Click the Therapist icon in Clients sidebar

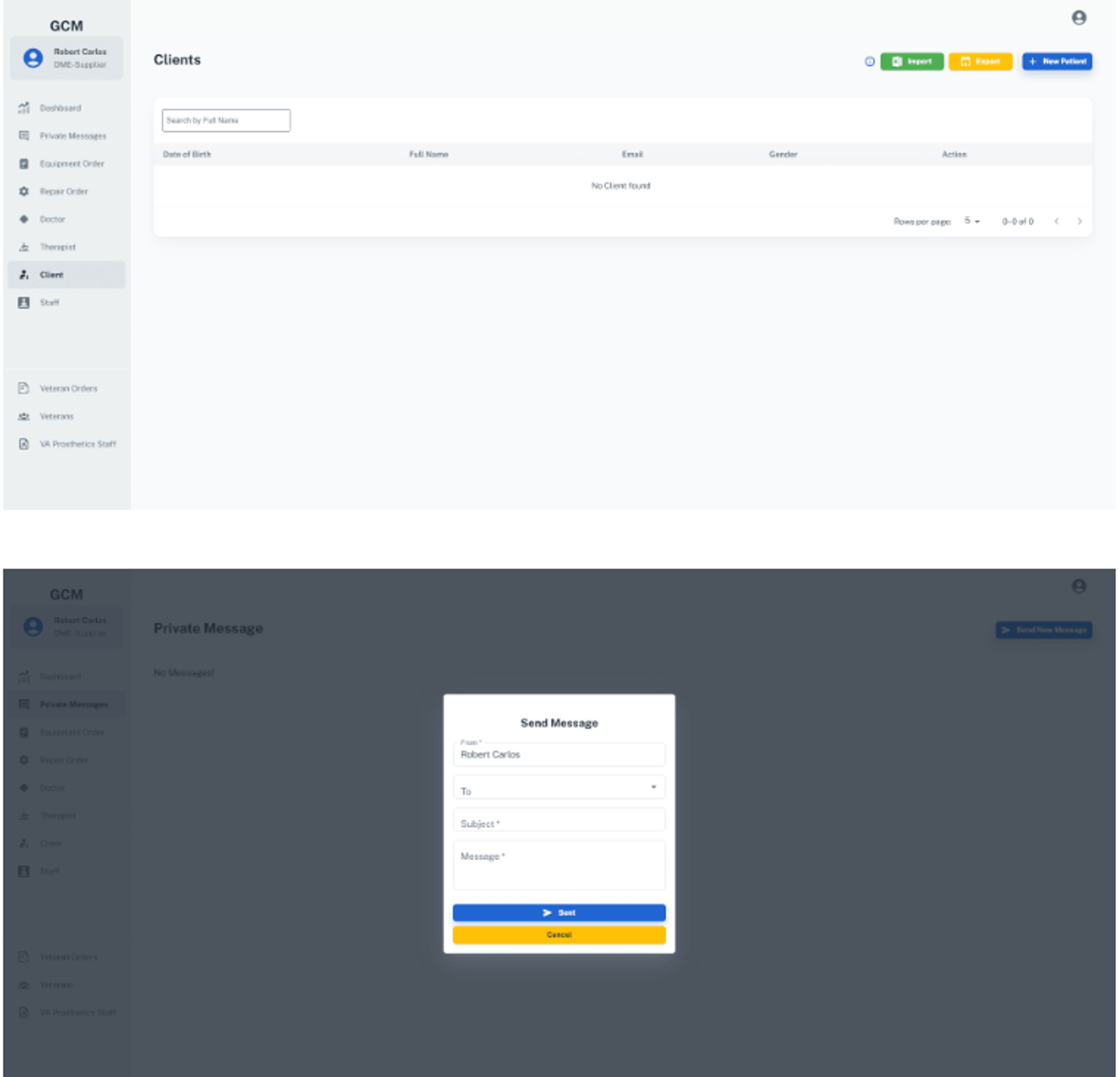pos(23,247)
